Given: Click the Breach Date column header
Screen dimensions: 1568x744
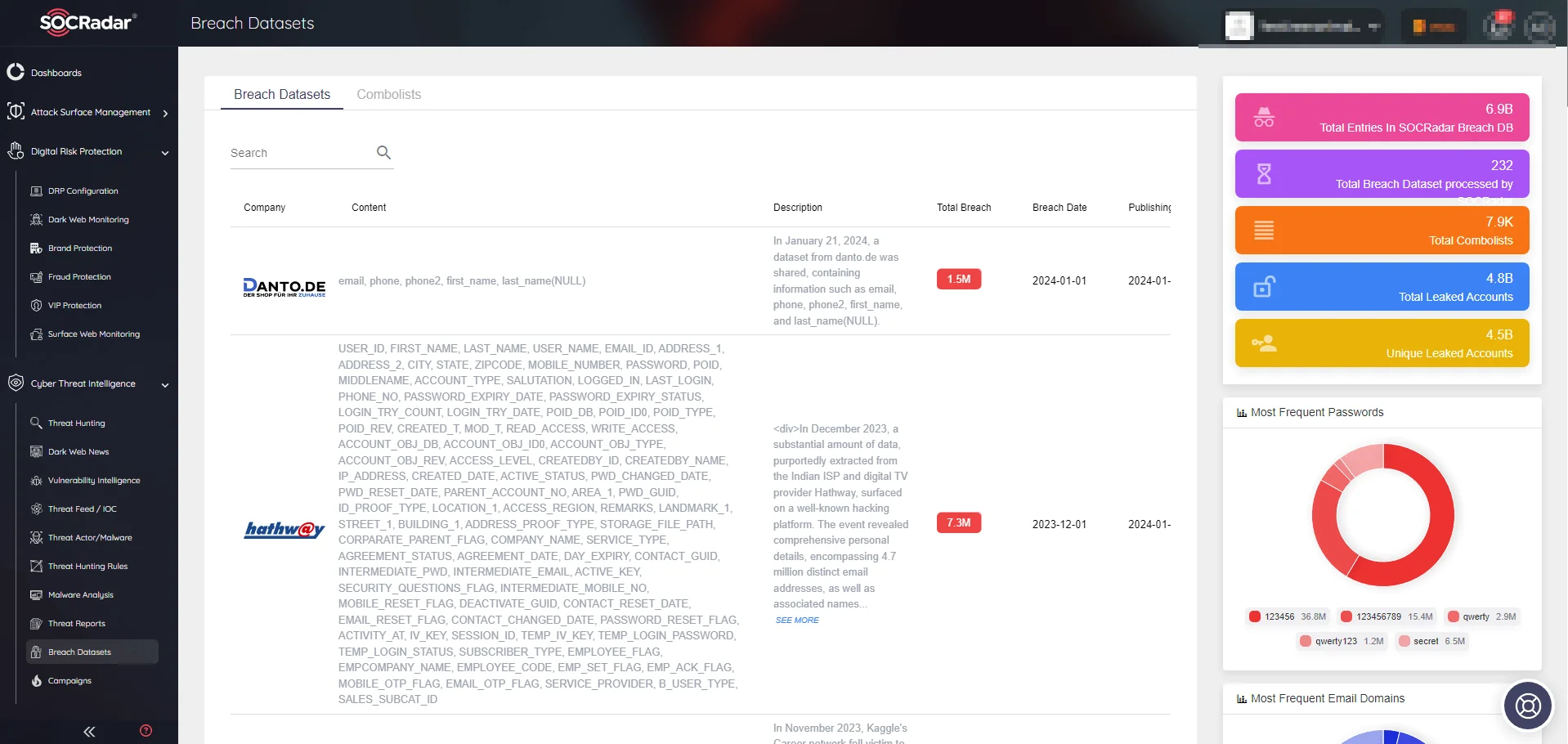Looking at the screenshot, I should [x=1060, y=208].
